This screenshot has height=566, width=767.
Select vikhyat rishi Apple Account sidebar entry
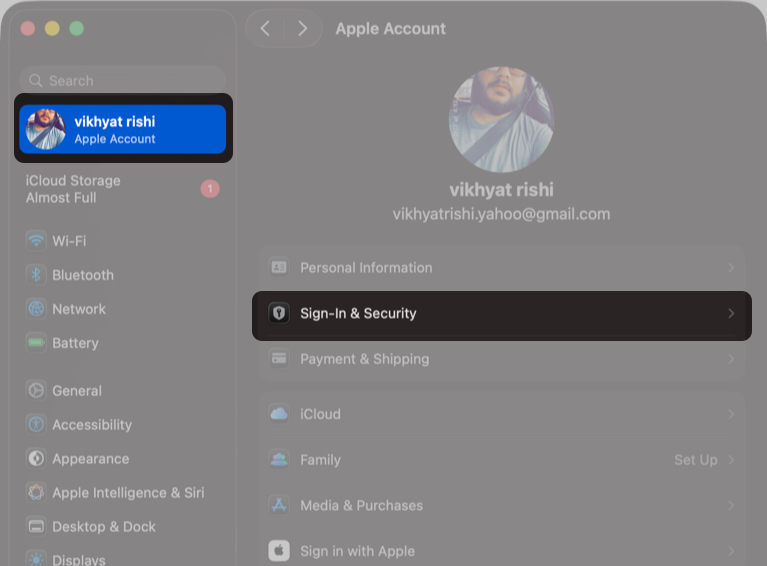(123, 129)
